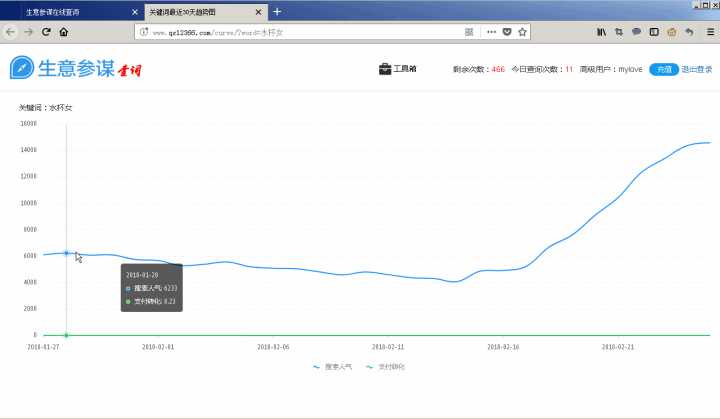Click the 生意参谋 logo

(x=75, y=68)
